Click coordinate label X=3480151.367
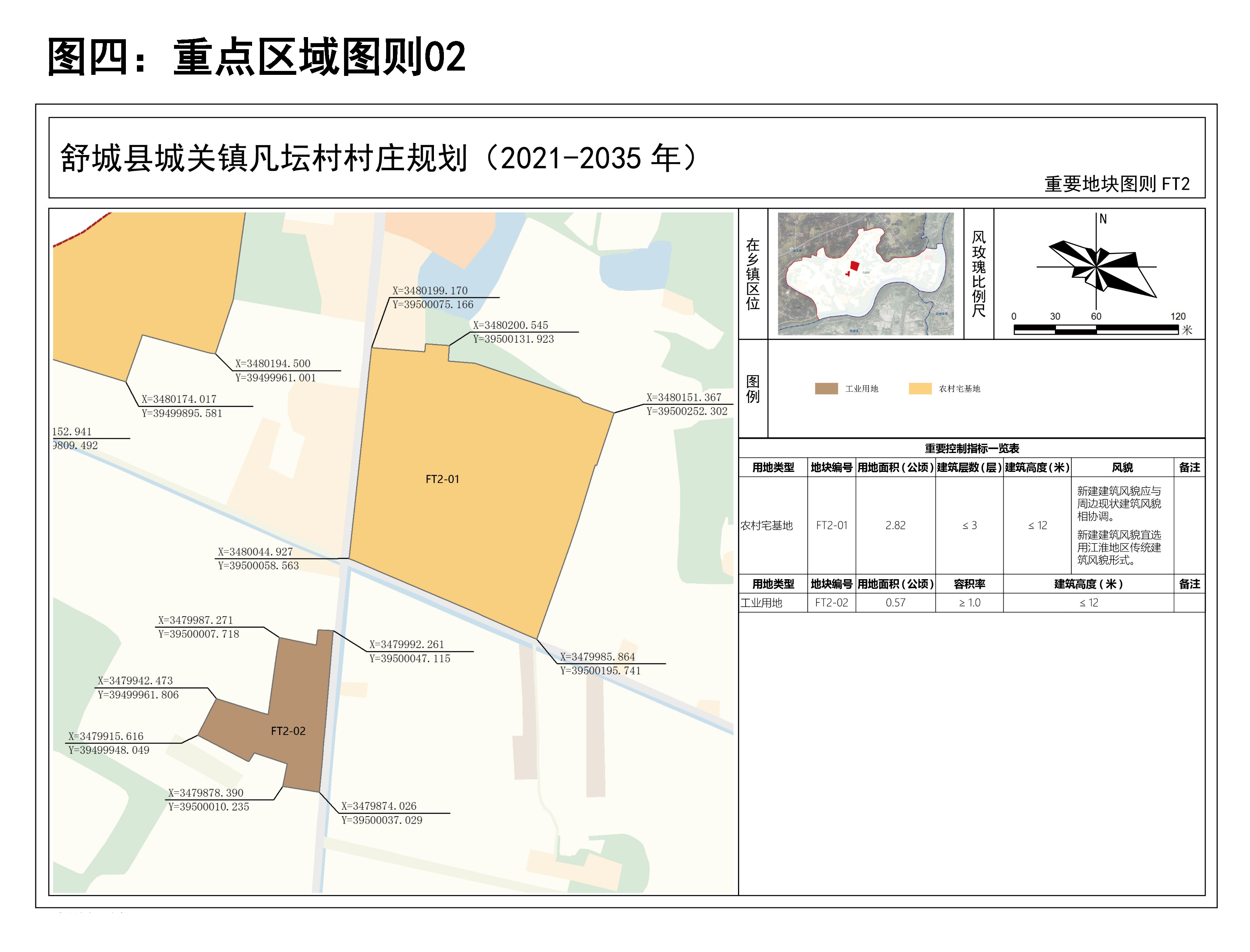1250x952 pixels. click(x=684, y=398)
